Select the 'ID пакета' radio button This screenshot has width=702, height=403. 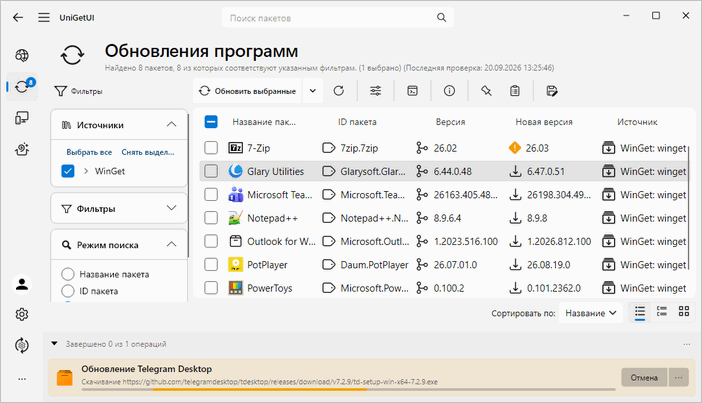coord(68,291)
